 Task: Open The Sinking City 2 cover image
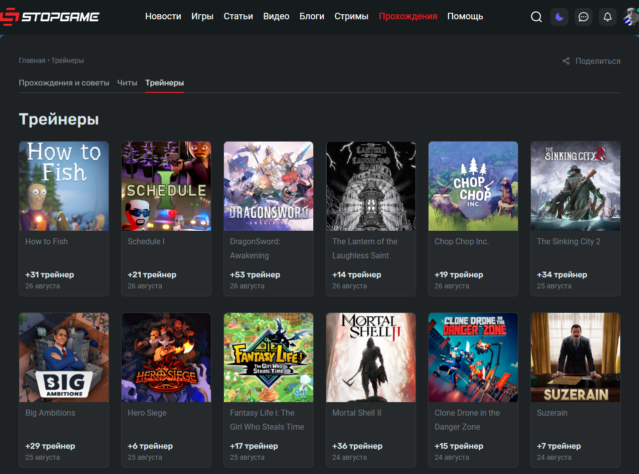click(575, 186)
